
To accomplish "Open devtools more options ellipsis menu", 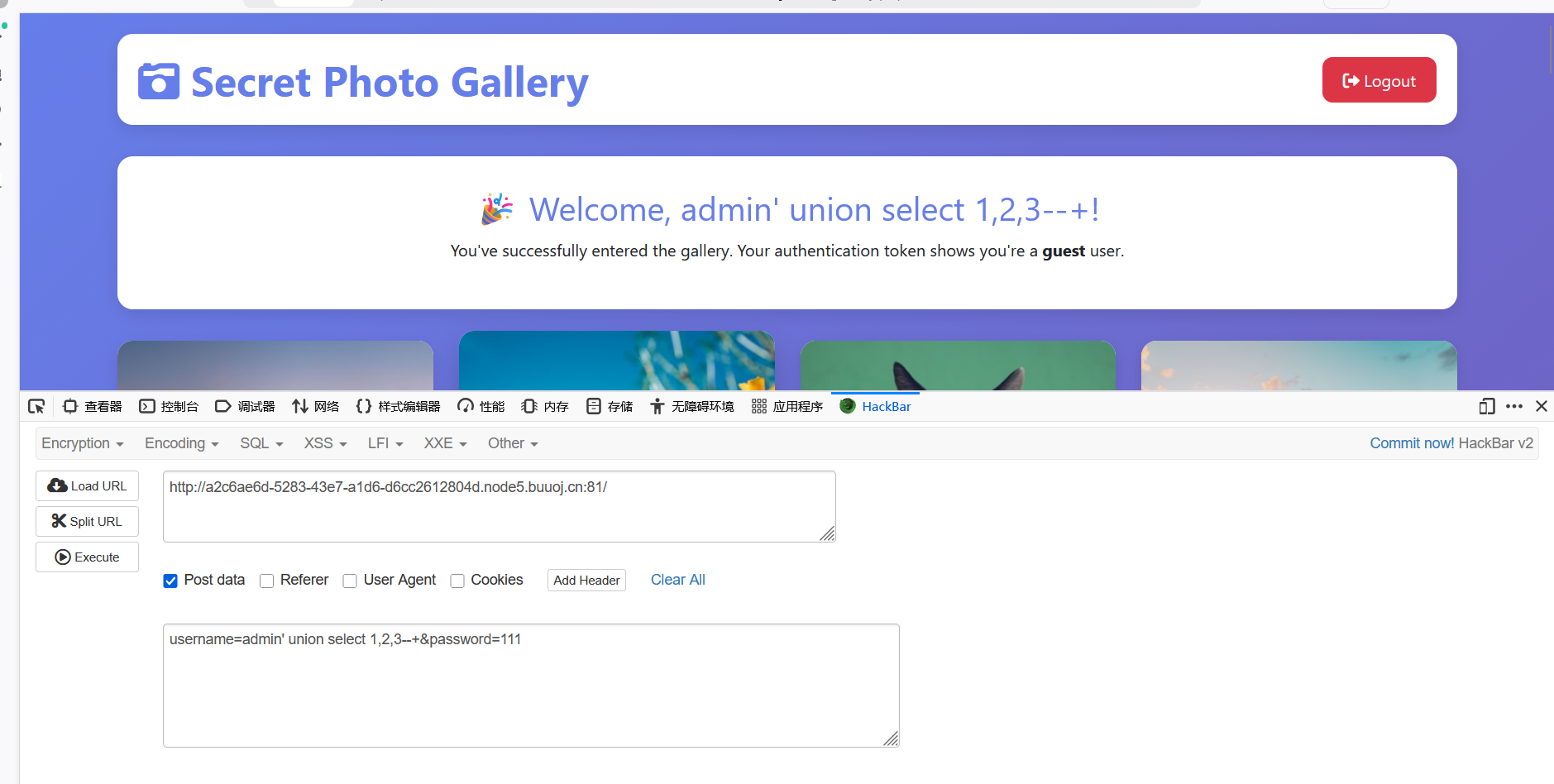I will (1514, 406).
